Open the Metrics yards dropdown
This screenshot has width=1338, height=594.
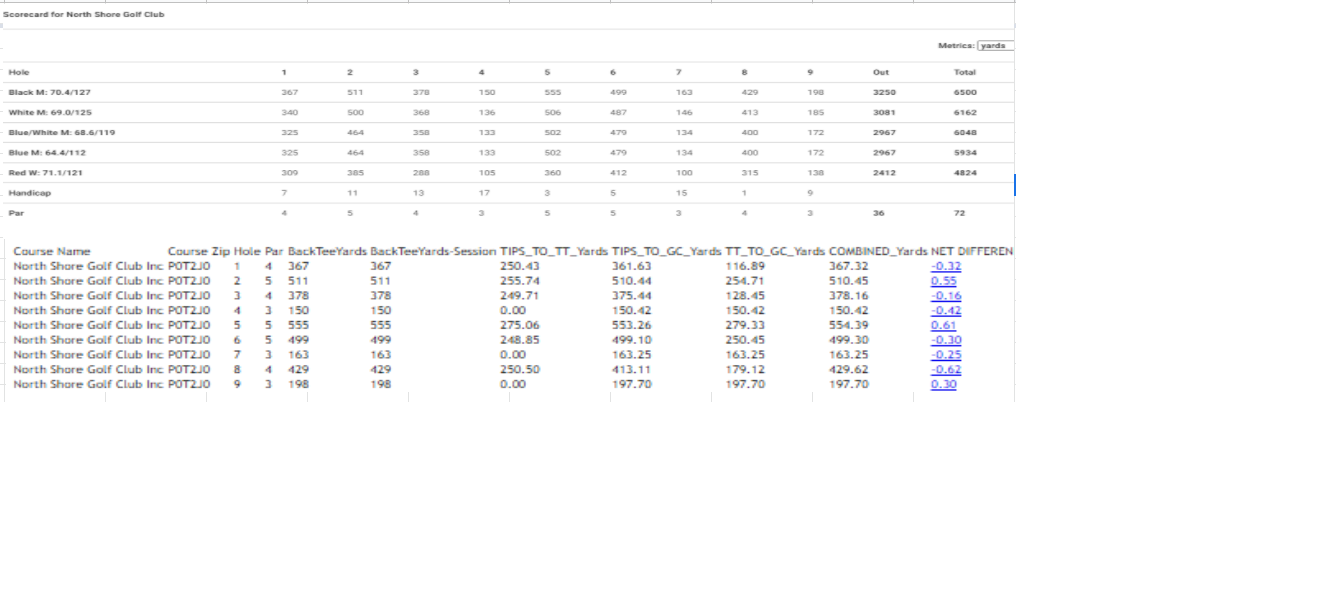tap(996, 46)
